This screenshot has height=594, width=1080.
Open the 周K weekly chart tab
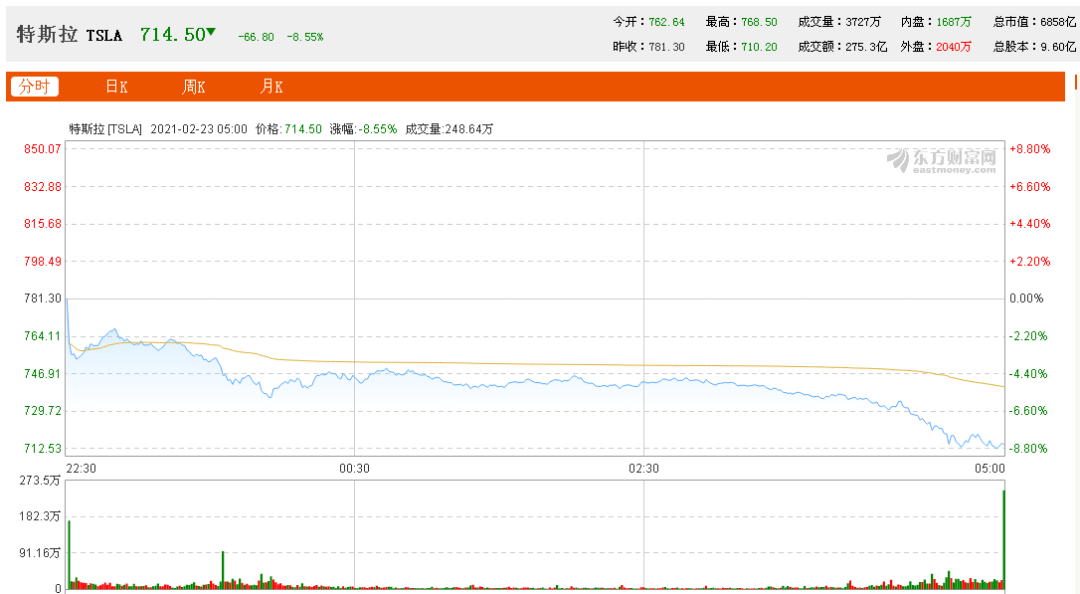click(x=194, y=87)
